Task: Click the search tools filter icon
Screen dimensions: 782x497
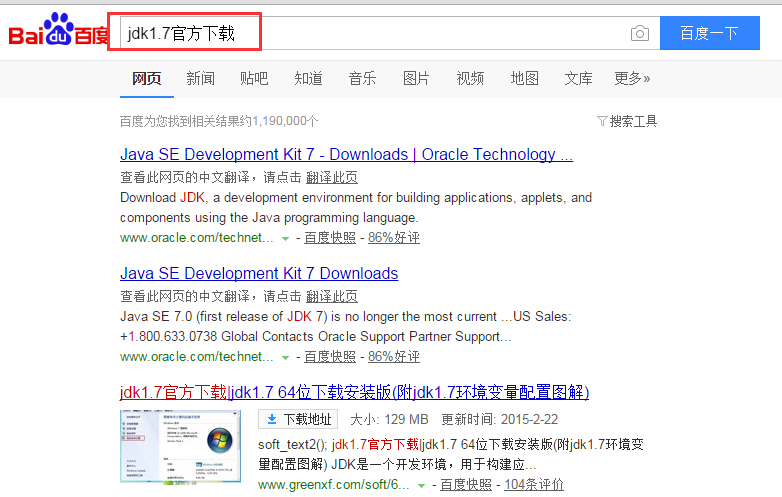Action: [x=602, y=121]
